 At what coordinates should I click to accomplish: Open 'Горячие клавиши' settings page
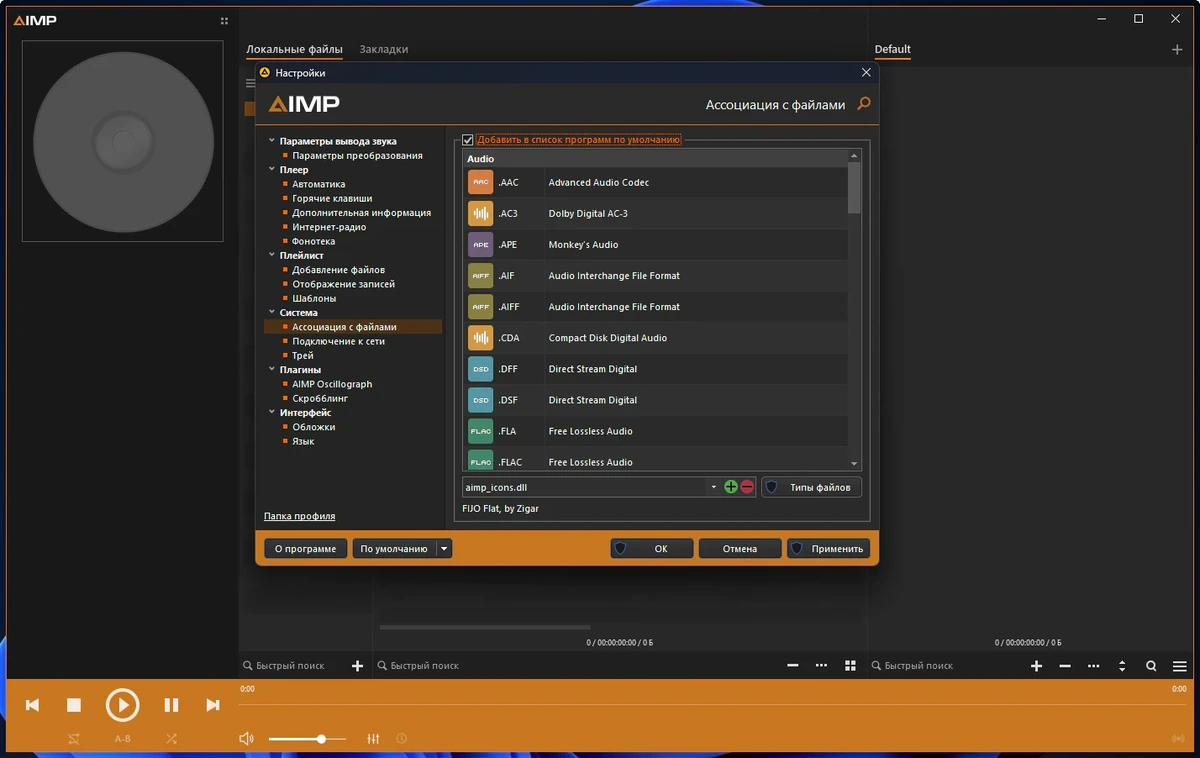point(332,199)
